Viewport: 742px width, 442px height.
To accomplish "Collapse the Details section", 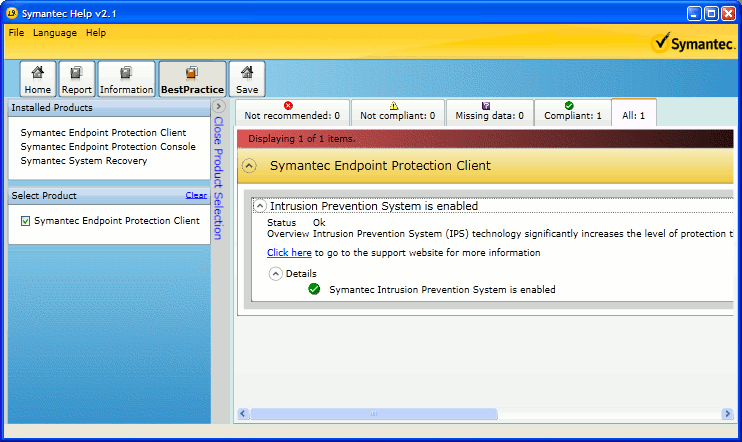I will click(x=275, y=274).
